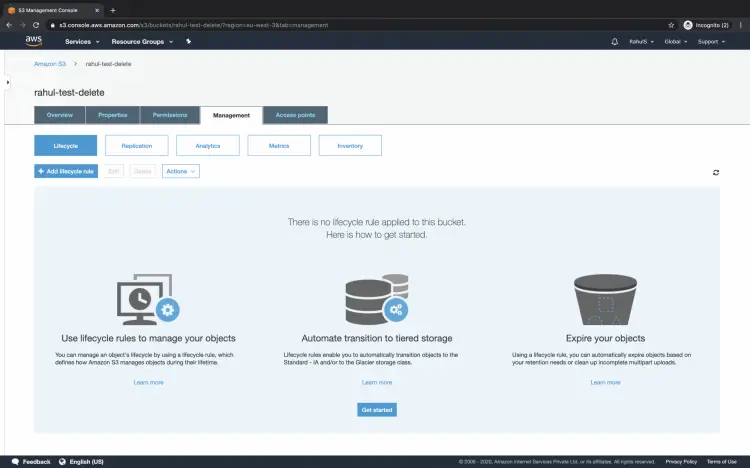Click the Add lifecycle rule button

click(x=66, y=171)
